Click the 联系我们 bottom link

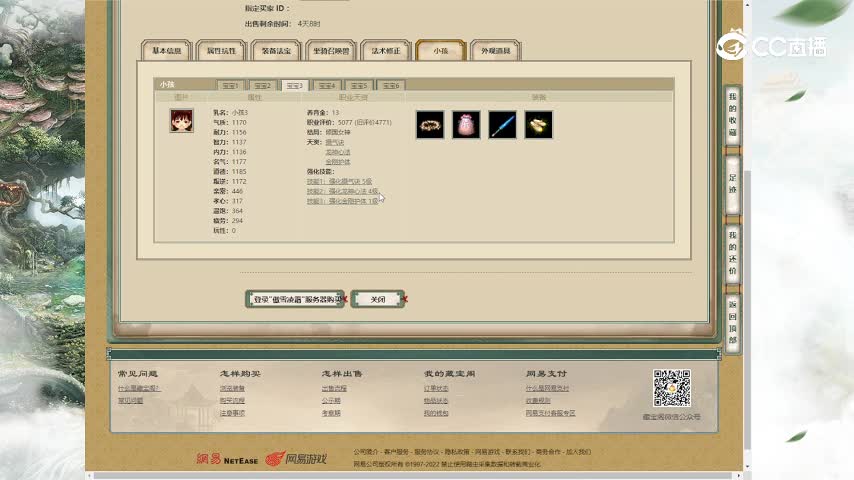coord(517,452)
